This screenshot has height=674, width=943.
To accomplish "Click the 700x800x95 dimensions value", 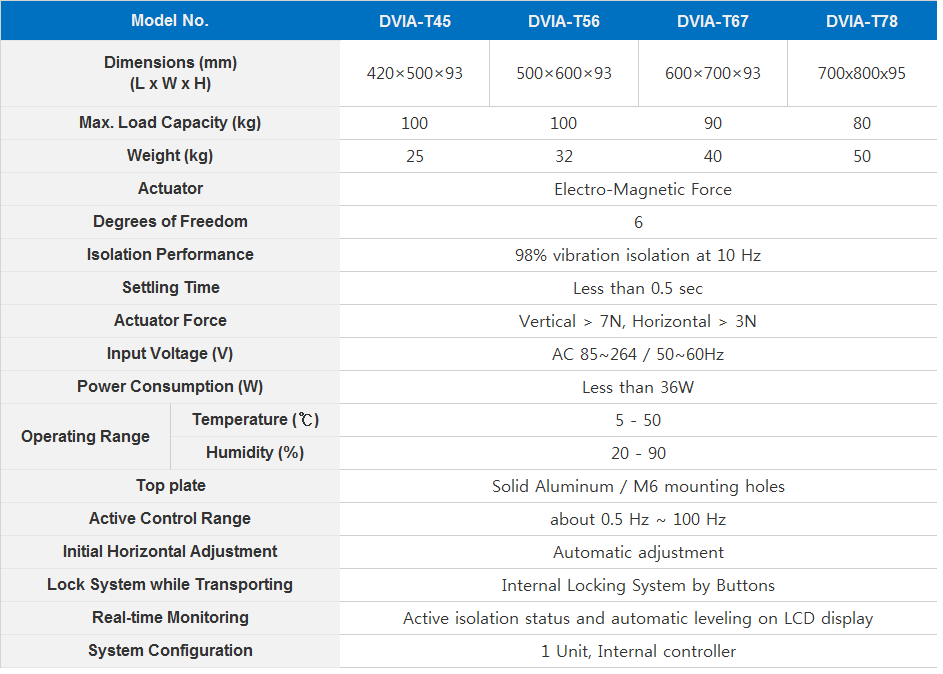I will 862,73.
